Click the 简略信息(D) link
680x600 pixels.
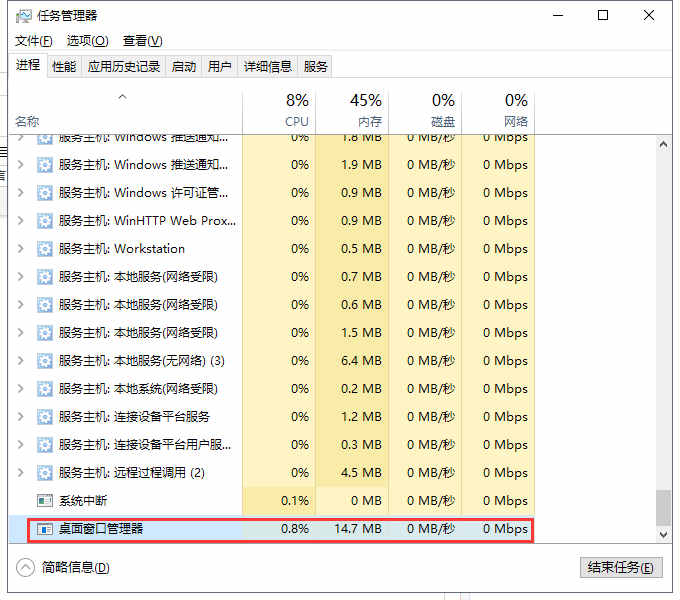75,567
